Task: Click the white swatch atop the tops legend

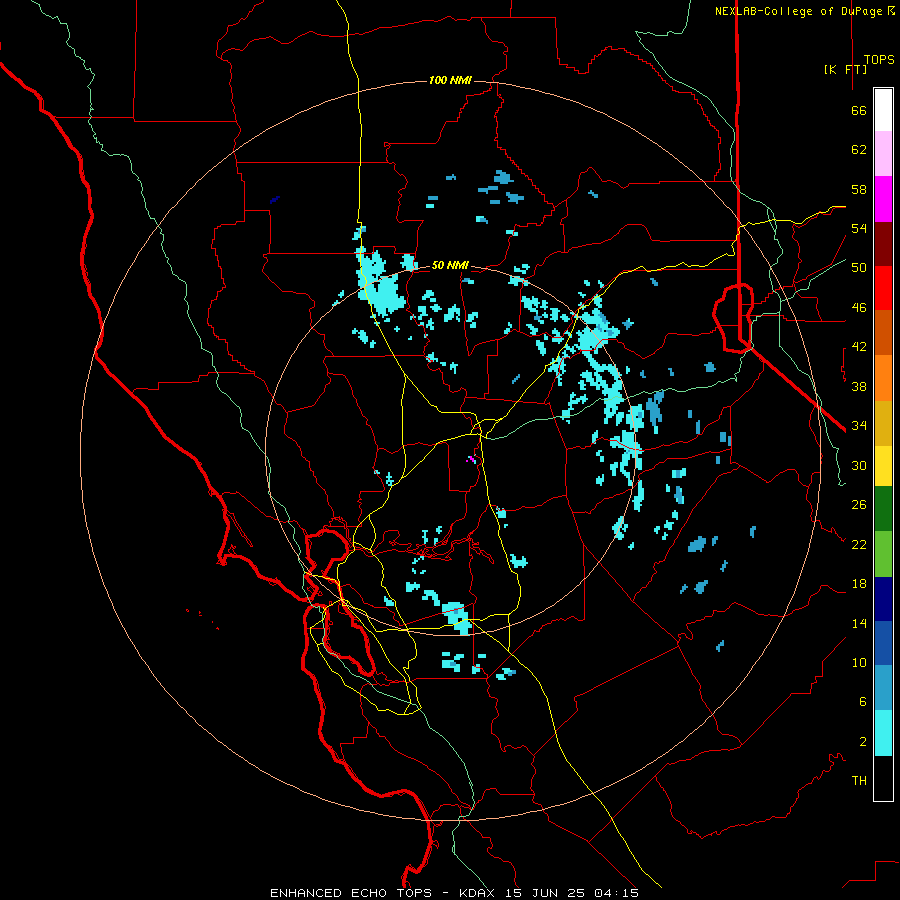Action: 883,110
